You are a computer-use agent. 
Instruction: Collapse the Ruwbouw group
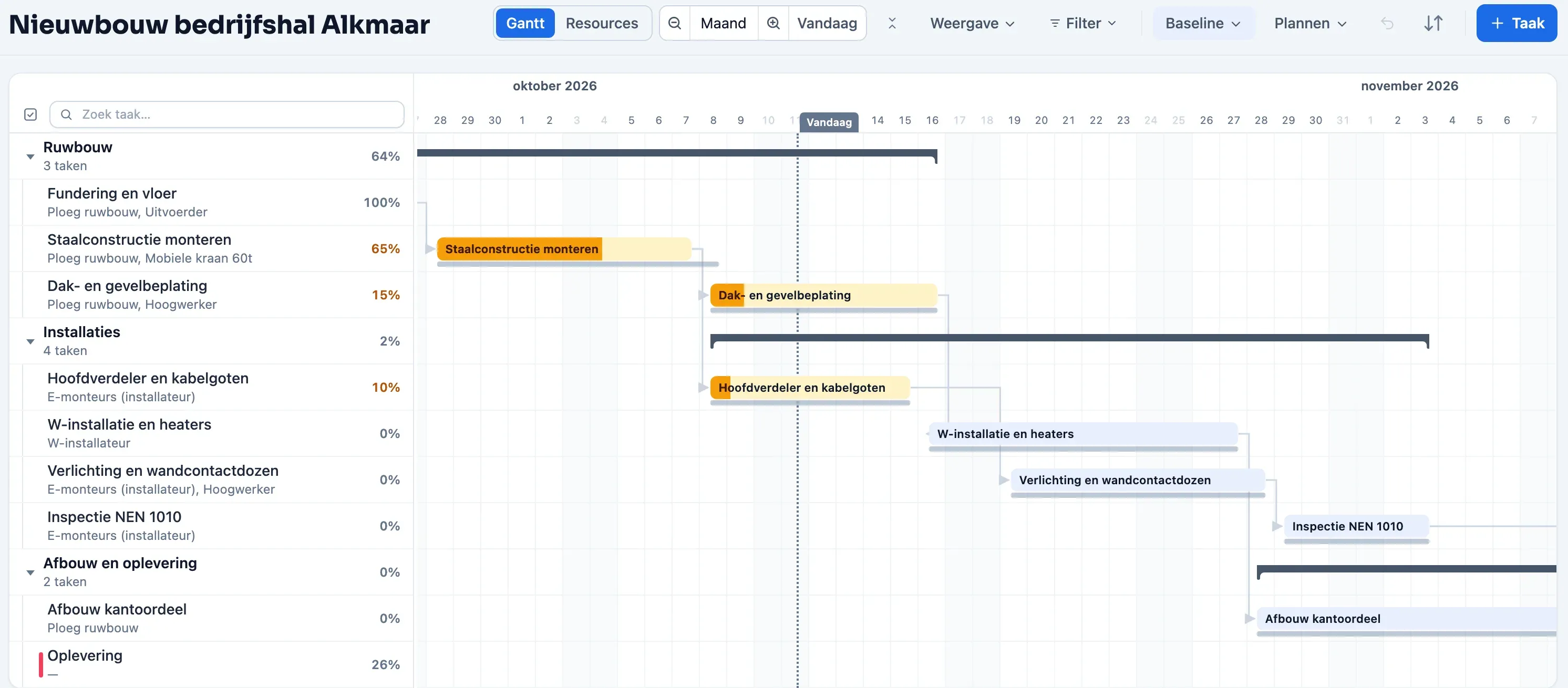pyautogui.click(x=30, y=157)
